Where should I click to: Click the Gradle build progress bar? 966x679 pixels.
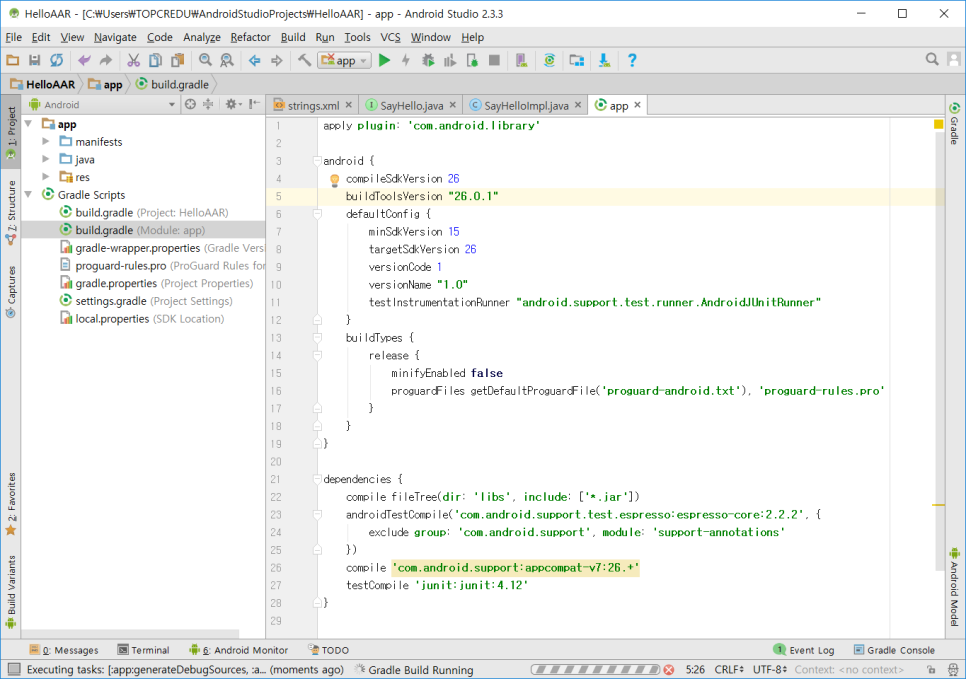coord(595,669)
